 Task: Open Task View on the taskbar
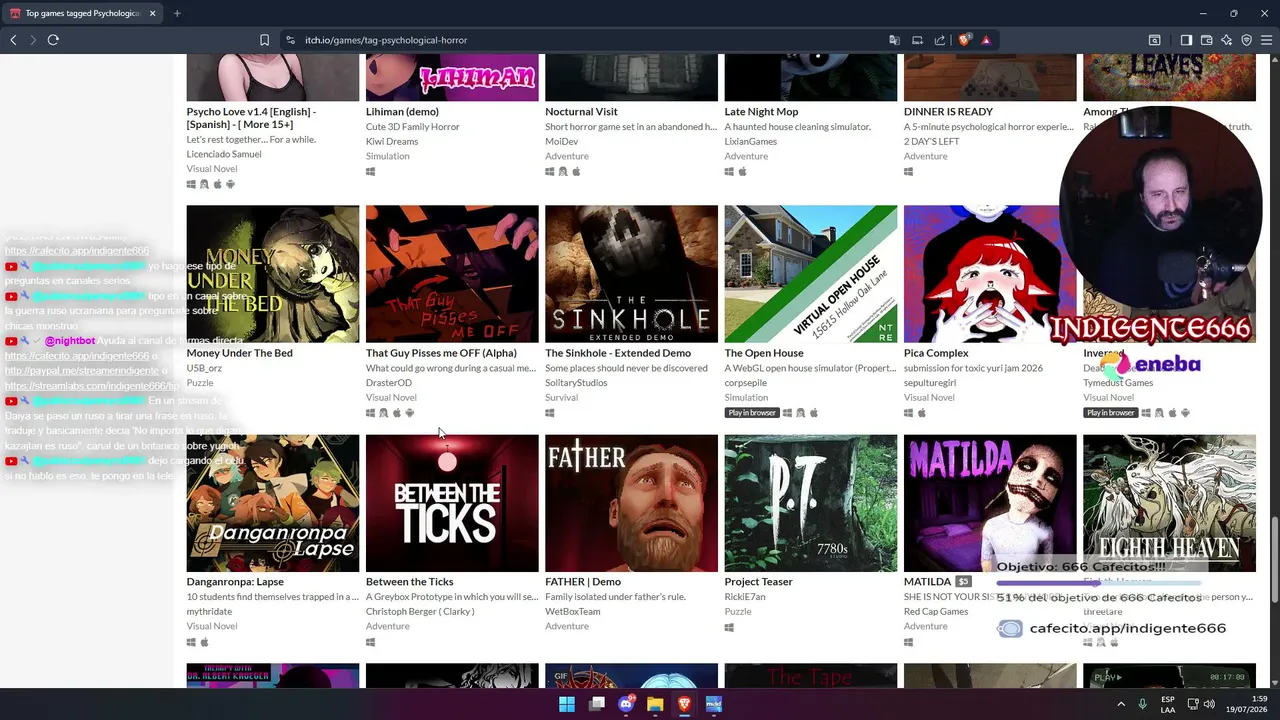597,704
